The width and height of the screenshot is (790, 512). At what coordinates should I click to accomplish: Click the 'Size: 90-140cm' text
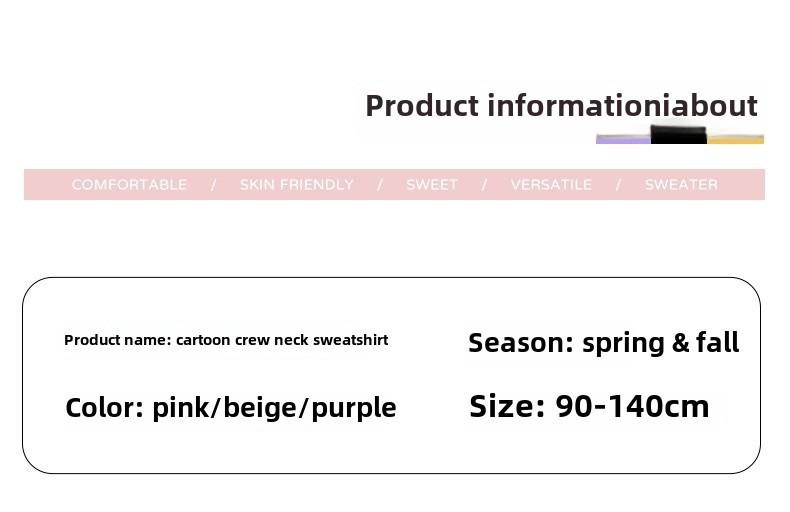click(589, 406)
